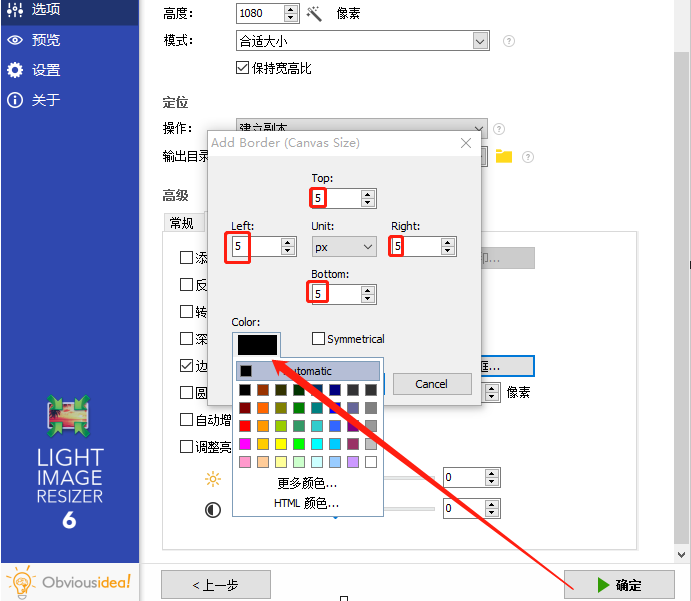Click the Bottom border input field

tap(337, 294)
